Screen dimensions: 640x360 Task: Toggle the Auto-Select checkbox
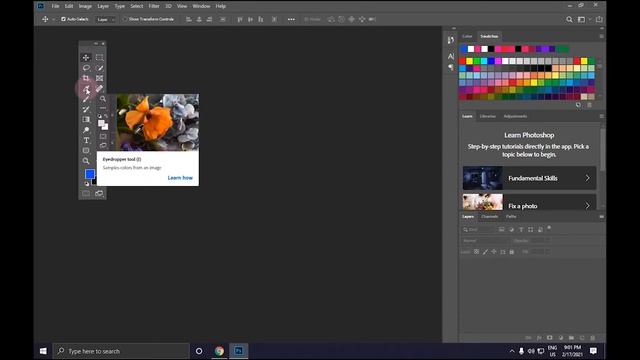[x=63, y=19]
